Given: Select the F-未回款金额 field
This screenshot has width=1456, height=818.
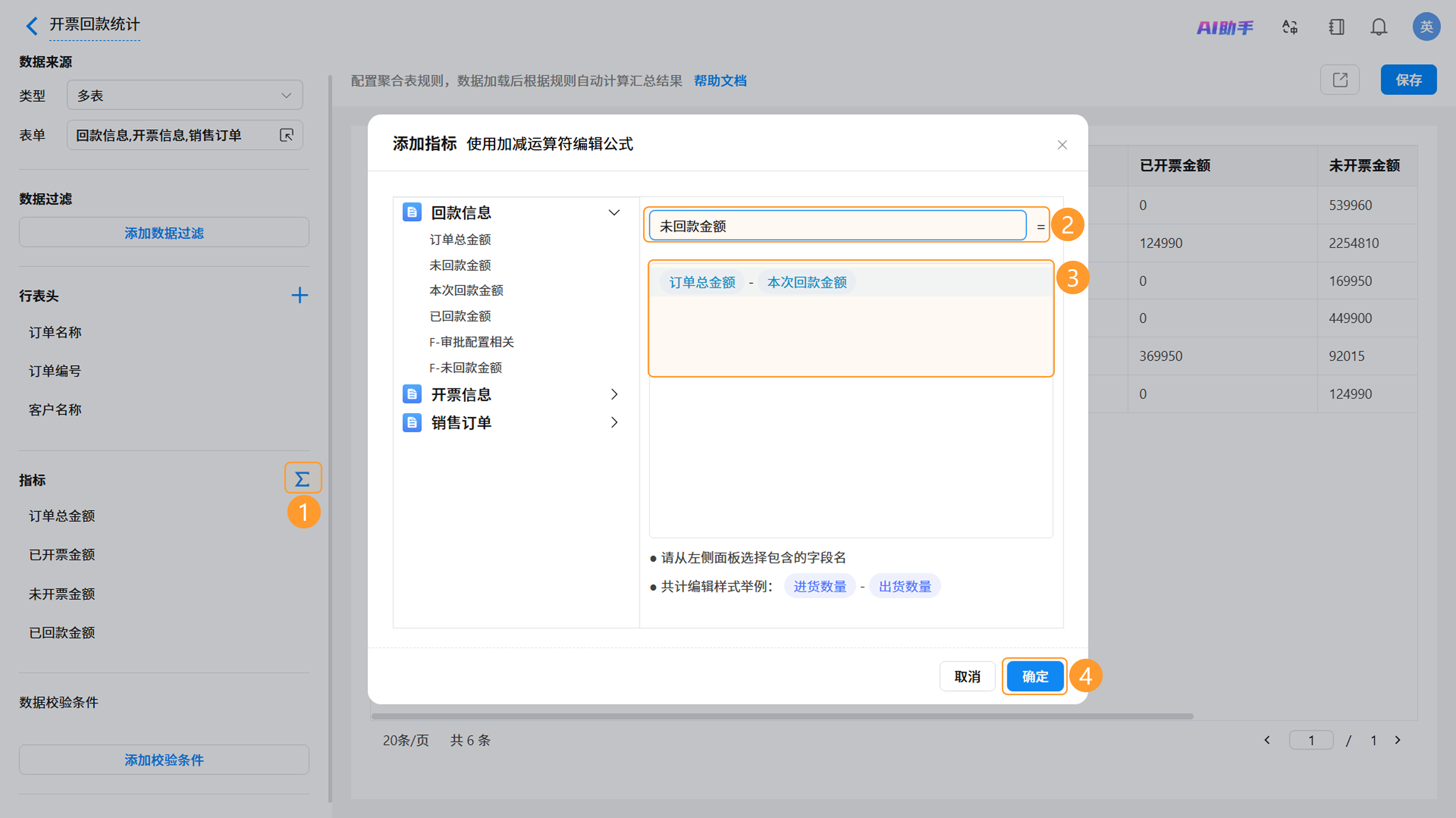Looking at the screenshot, I should (466, 368).
